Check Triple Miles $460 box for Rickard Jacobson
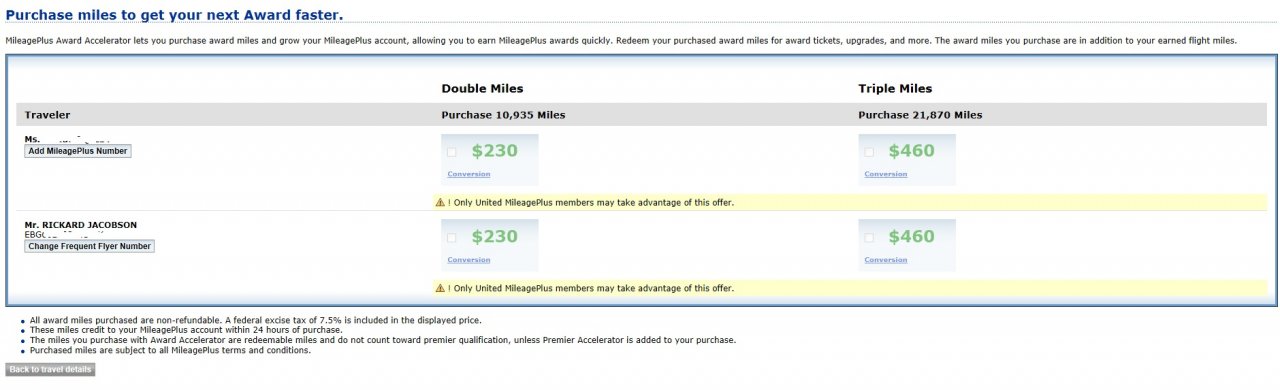Viewport: 1280px width, 390px height. 869,238
